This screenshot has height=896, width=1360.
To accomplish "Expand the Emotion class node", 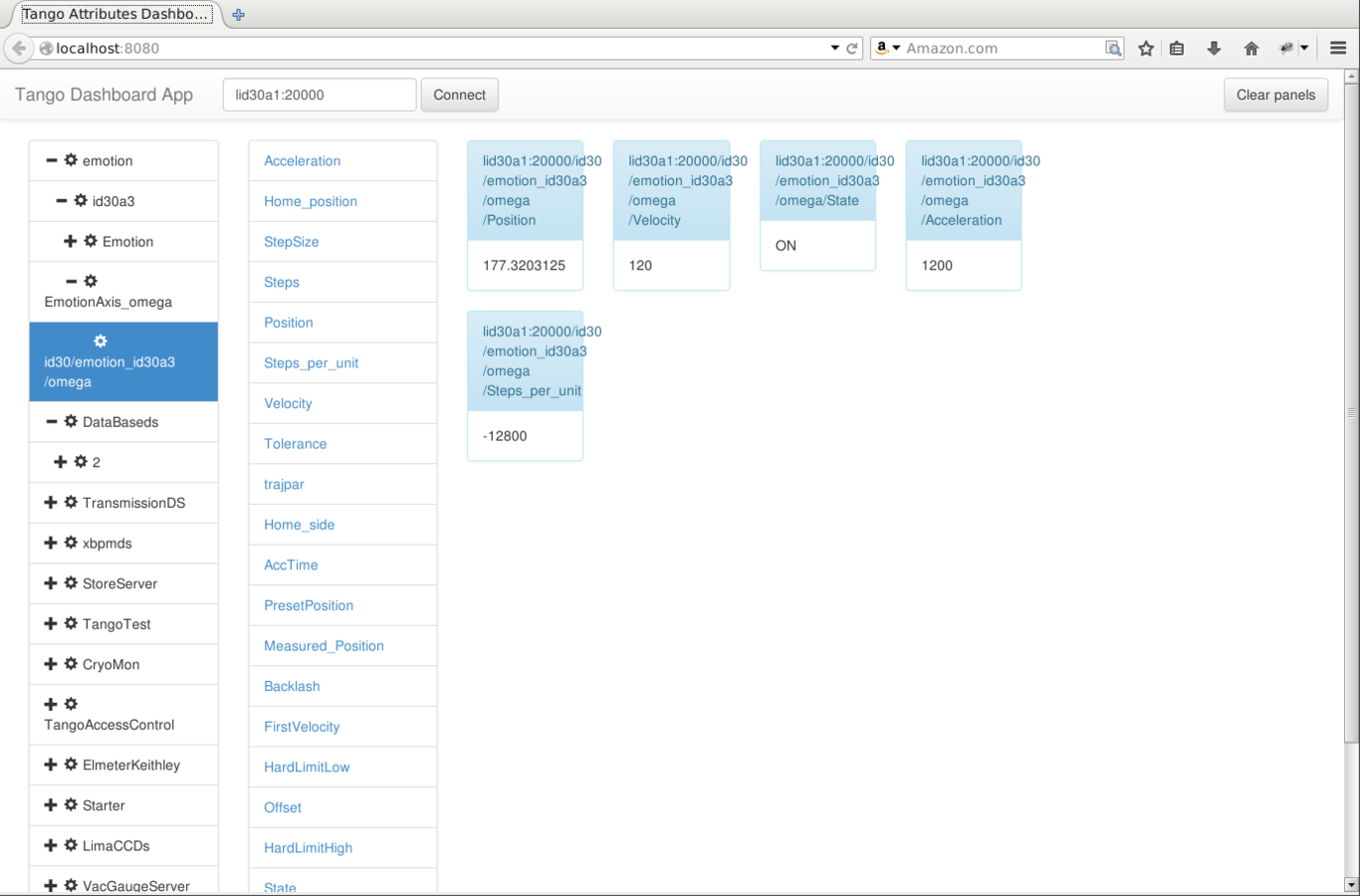I will (x=70, y=241).
